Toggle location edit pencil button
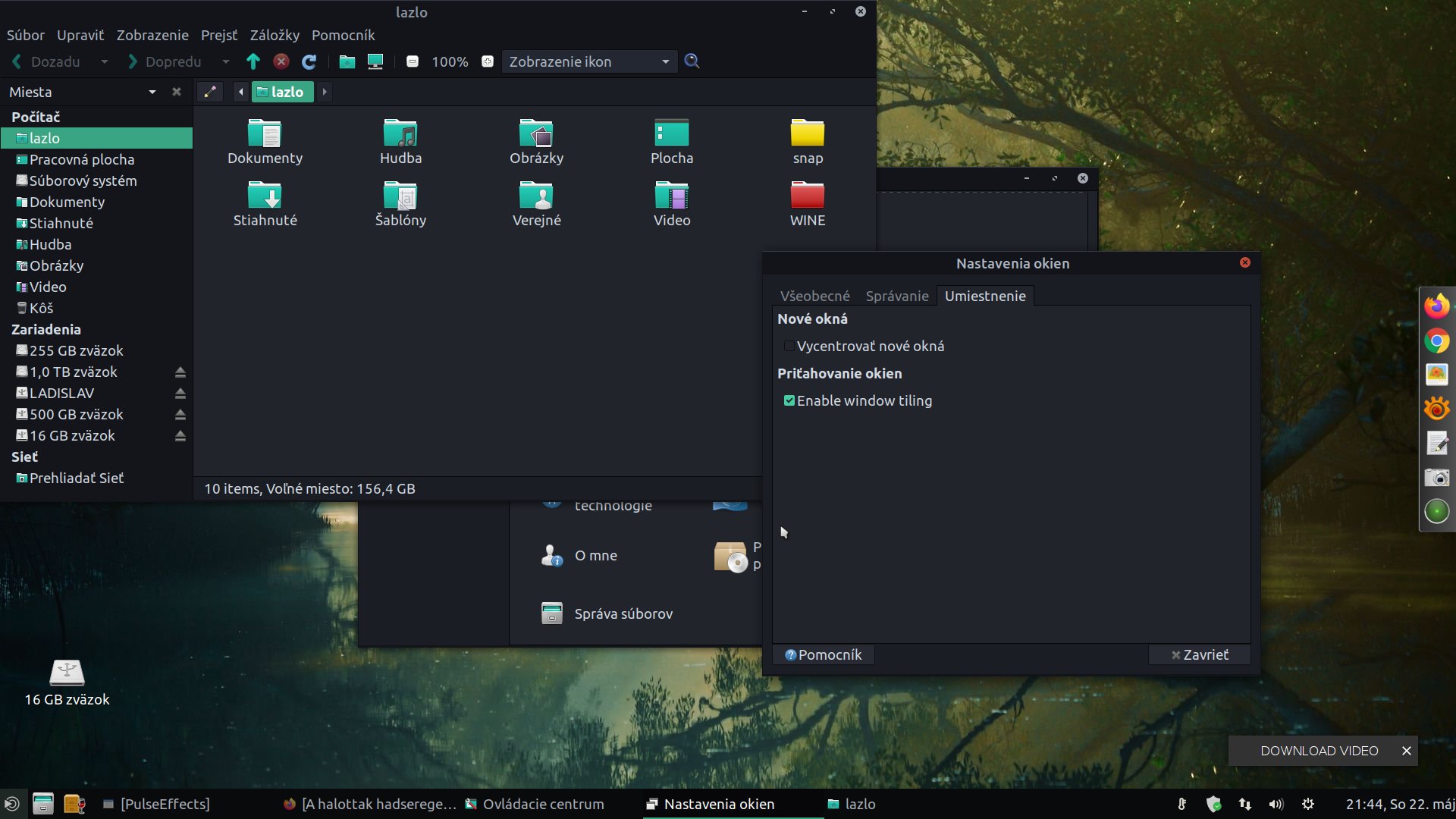The width and height of the screenshot is (1456, 819). point(210,92)
